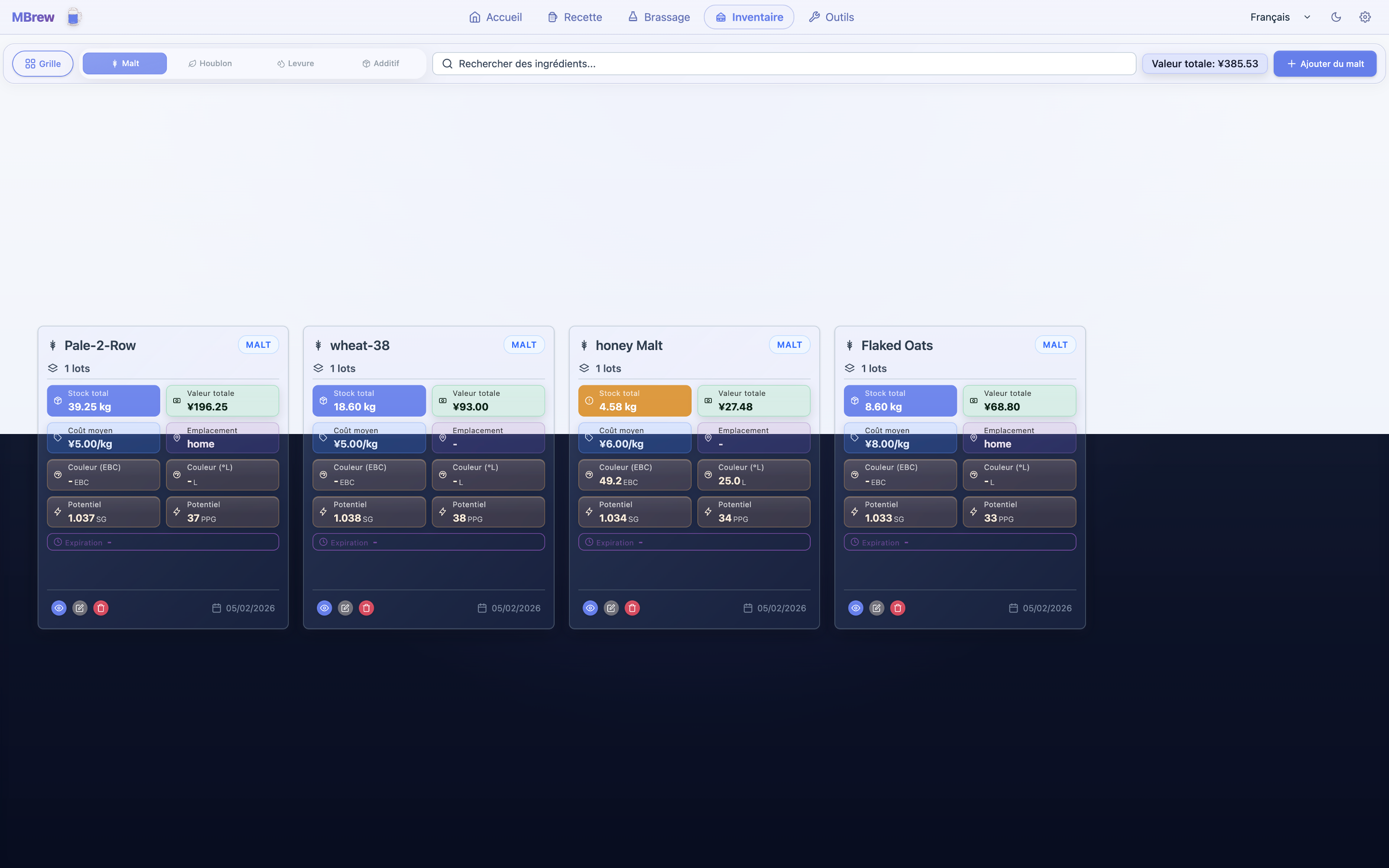Screen dimensions: 1389x868
Task: Delete the wheat-38 malt entry
Action: [366, 608]
